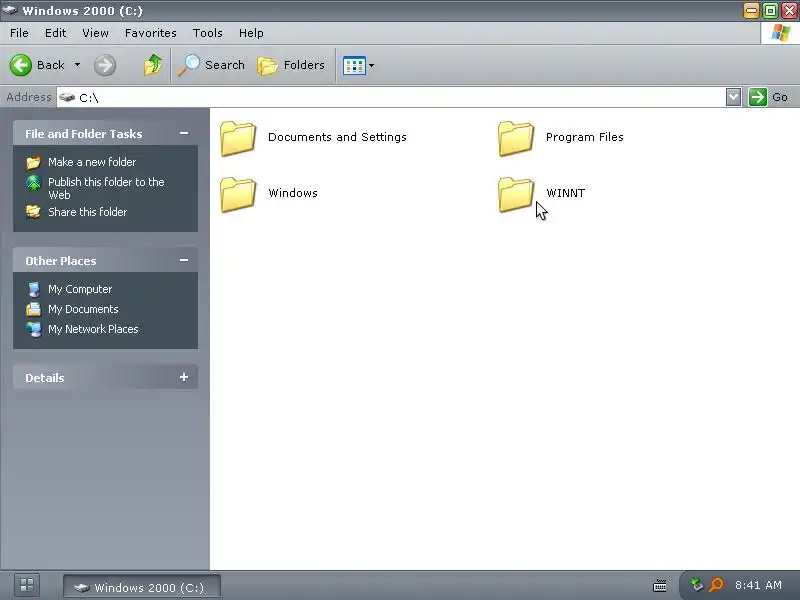
Task: Click the drive icon in Address bar
Action: tap(67, 97)
